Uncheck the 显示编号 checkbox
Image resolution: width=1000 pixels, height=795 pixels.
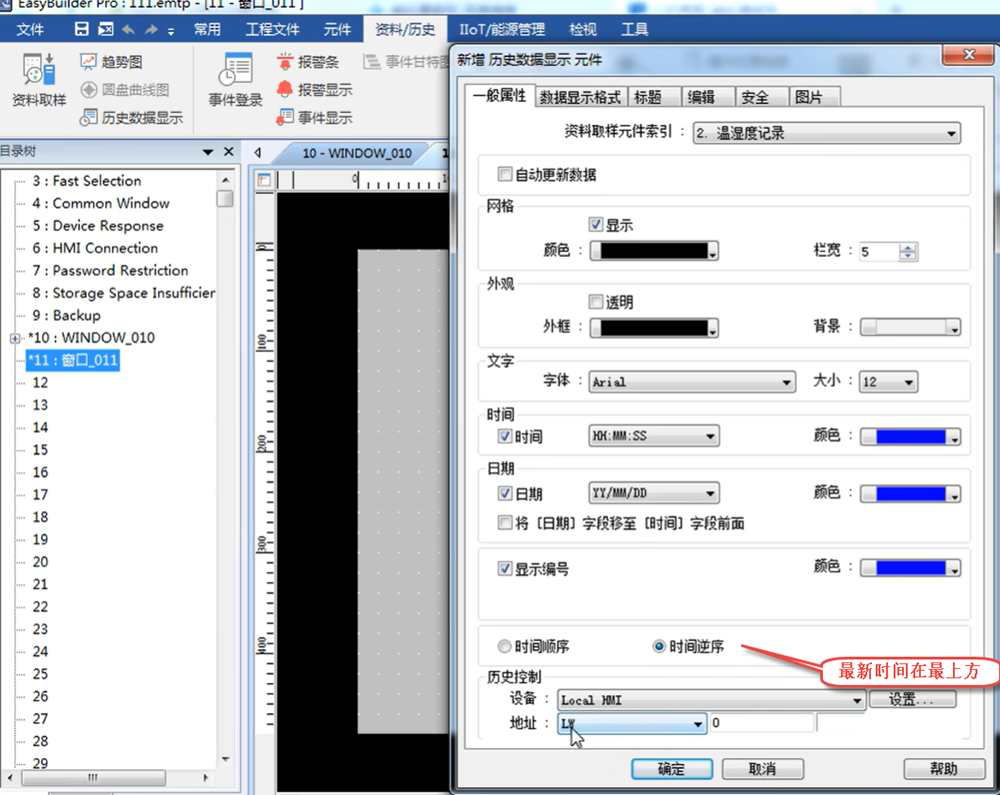[x=506, y=569]
